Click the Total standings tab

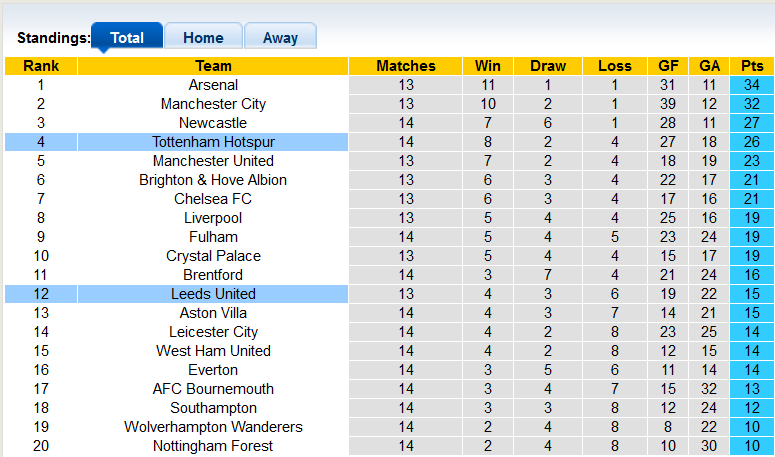tap(127, 38)
